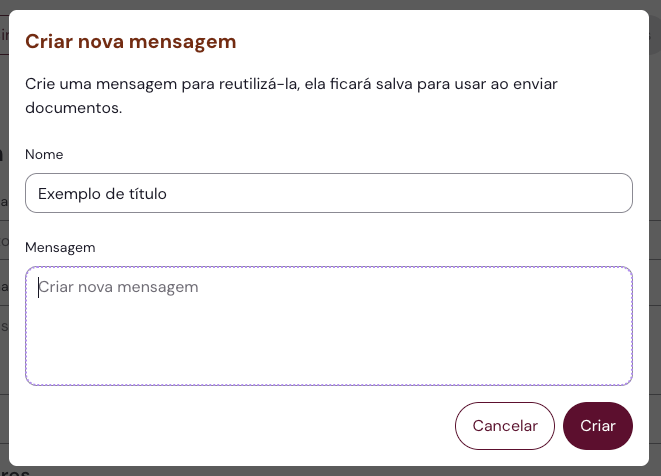This screenshot has height=476, width=661.
Task: Click the Criar button
Action: (x=598, y=426)
